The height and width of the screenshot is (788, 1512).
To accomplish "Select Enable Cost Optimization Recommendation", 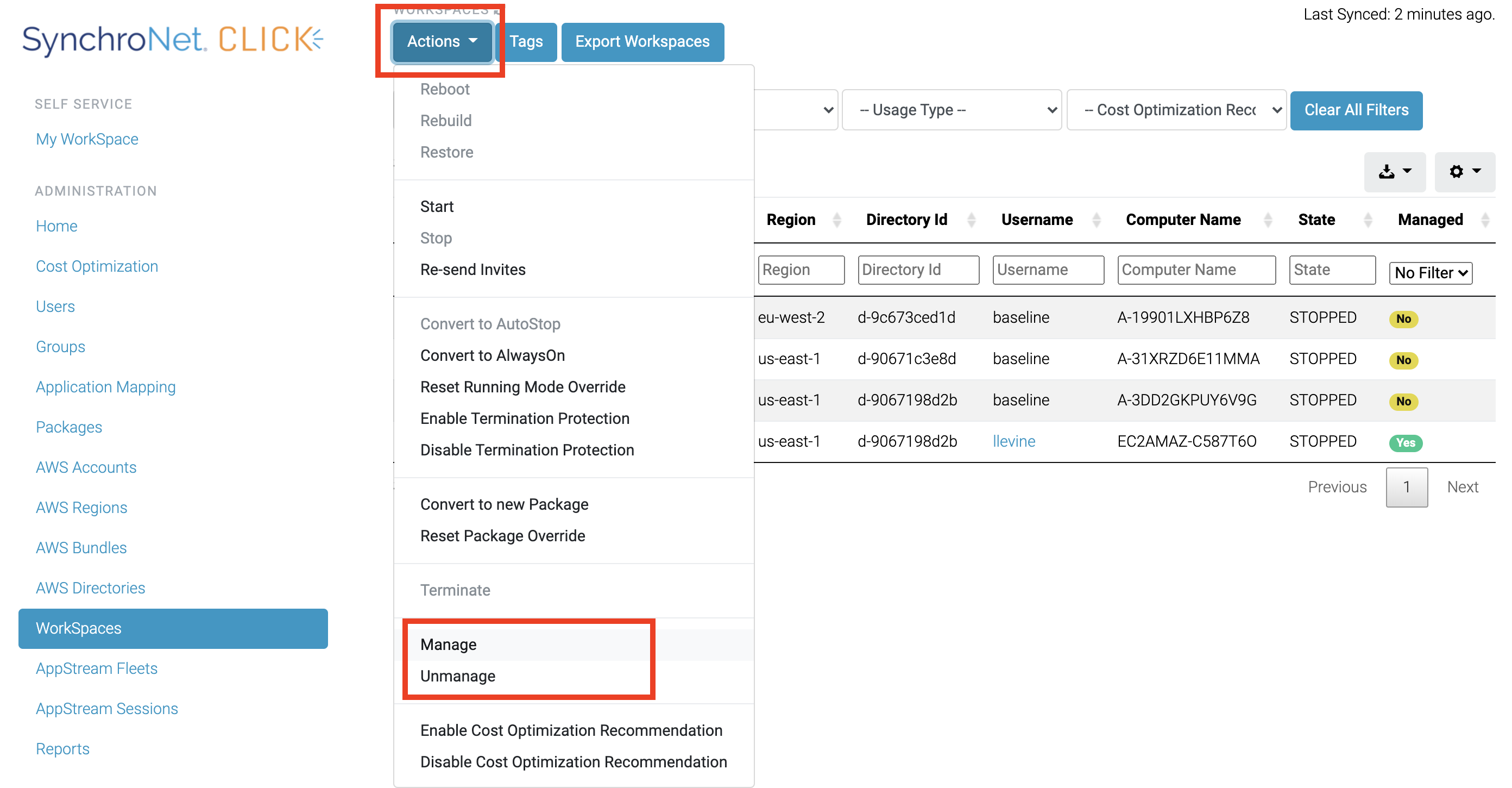I will 571,730.
